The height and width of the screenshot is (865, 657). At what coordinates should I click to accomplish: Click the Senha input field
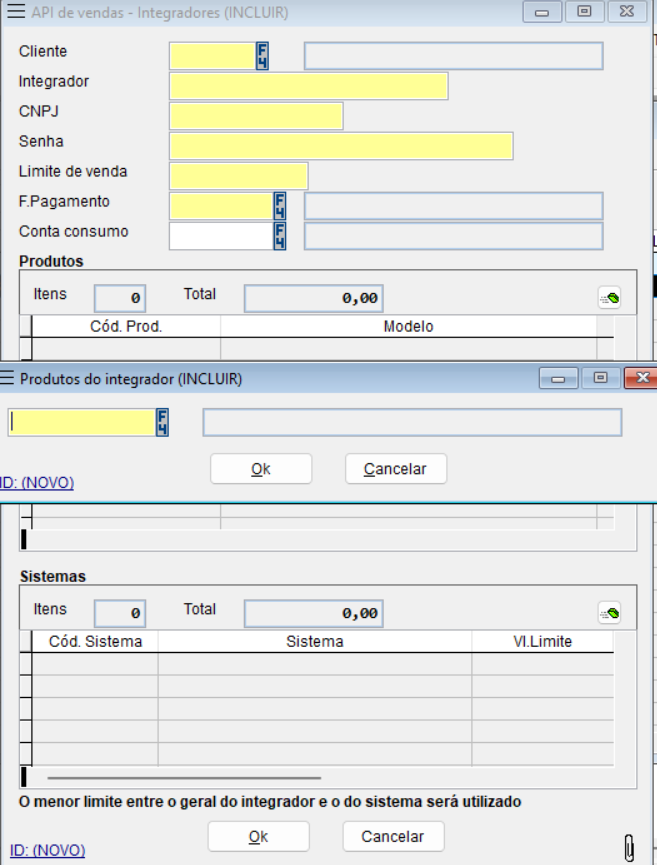[341, 146]
